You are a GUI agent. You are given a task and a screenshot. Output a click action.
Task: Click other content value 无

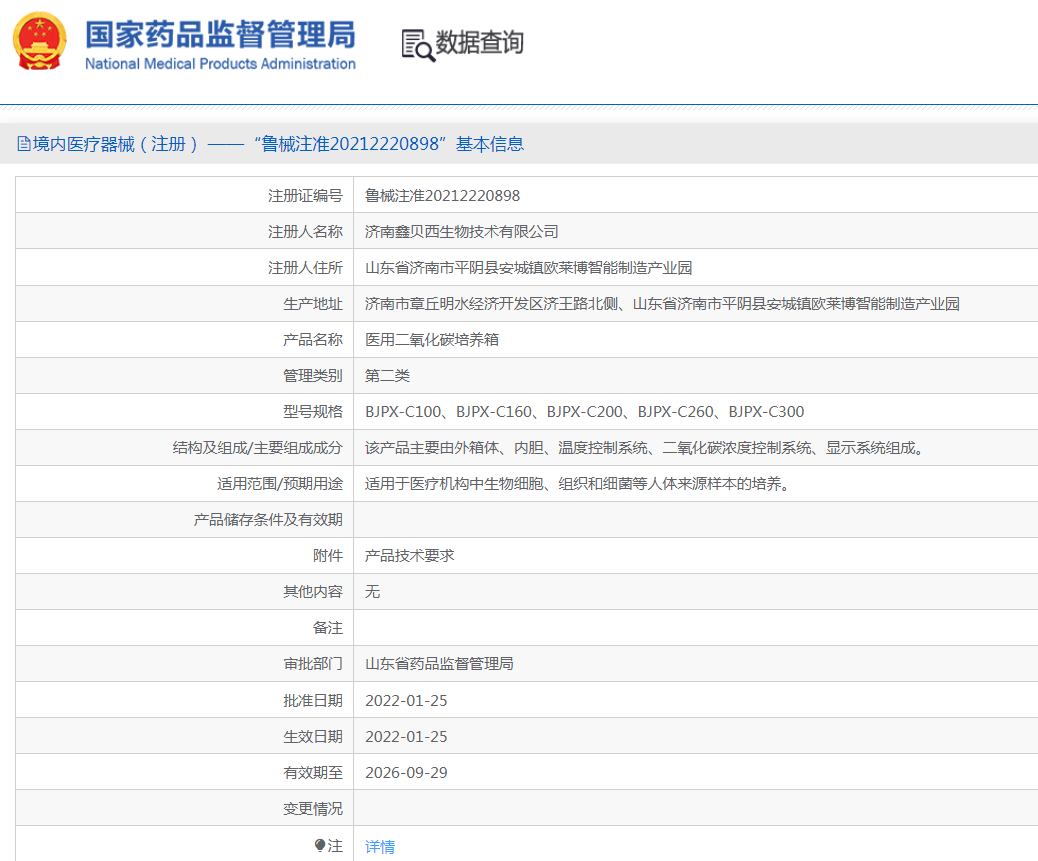[x=372, y=592]
